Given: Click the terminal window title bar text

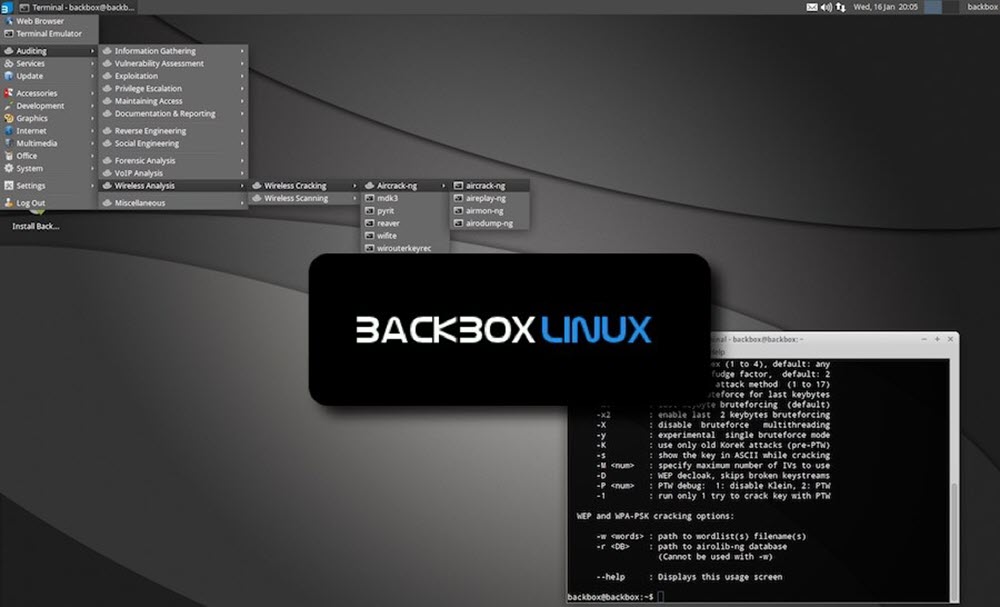Looking at the screenshot, I should (756, 339).
